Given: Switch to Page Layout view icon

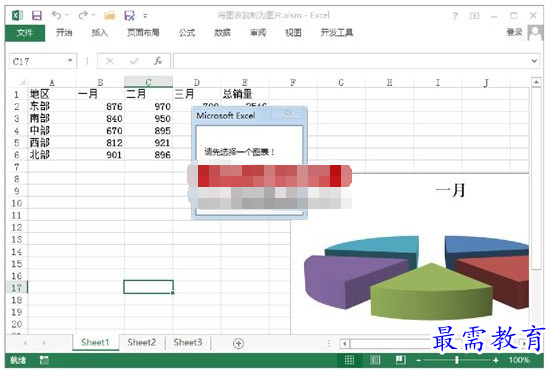Looking at the screenshot, I should [x=375, y=360].
